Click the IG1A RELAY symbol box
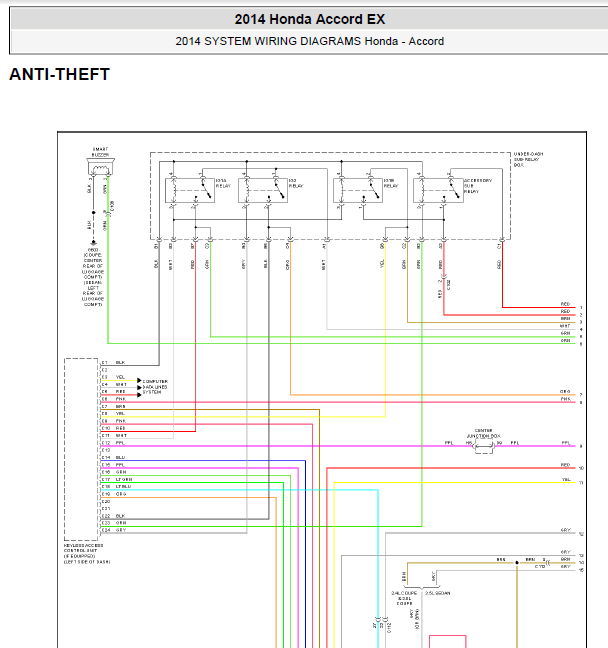Screen dimensions: 608x648 190,191
